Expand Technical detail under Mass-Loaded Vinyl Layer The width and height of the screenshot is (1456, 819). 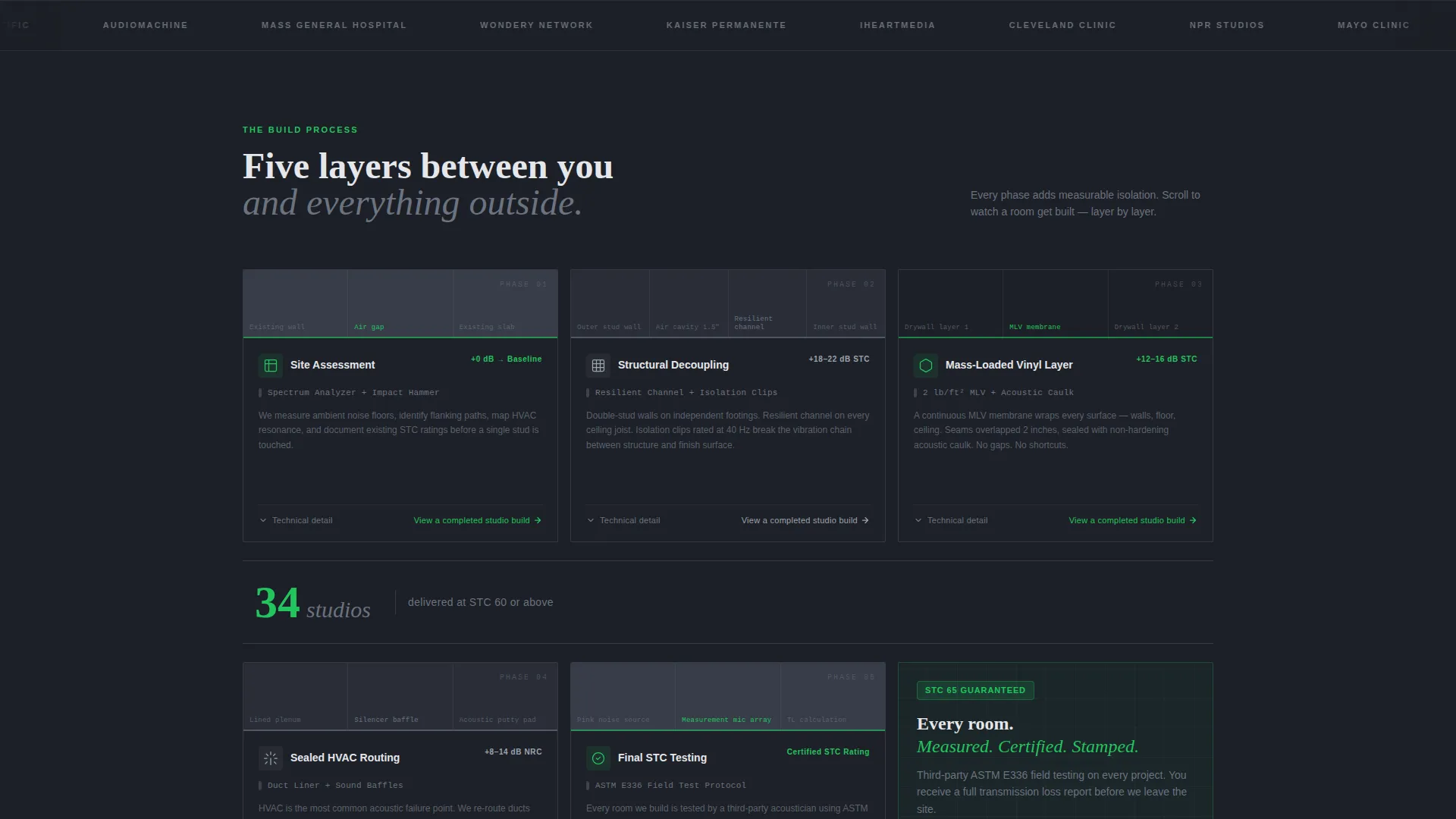pos(951,520)
